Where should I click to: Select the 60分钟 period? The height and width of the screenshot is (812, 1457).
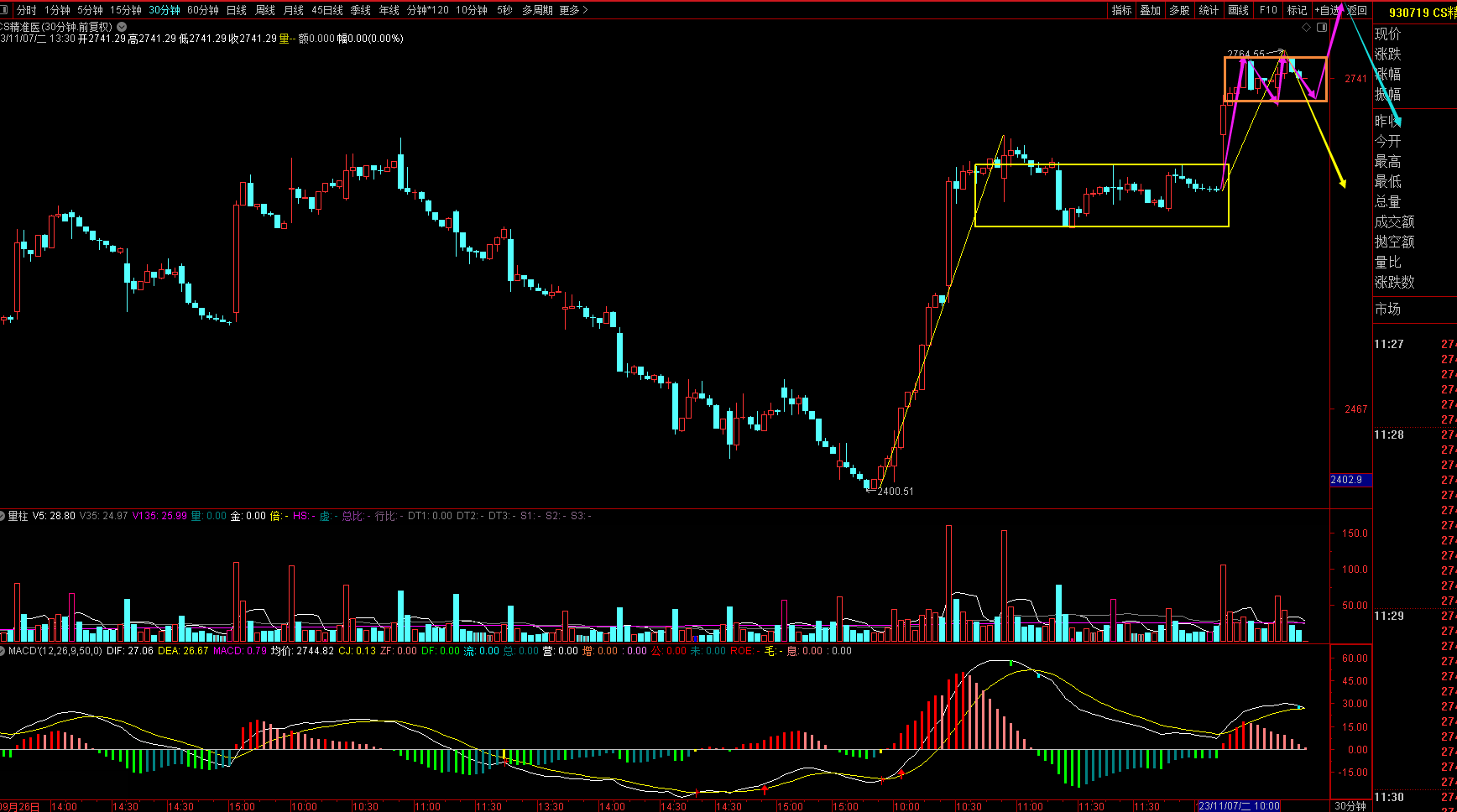pos(203,10)
